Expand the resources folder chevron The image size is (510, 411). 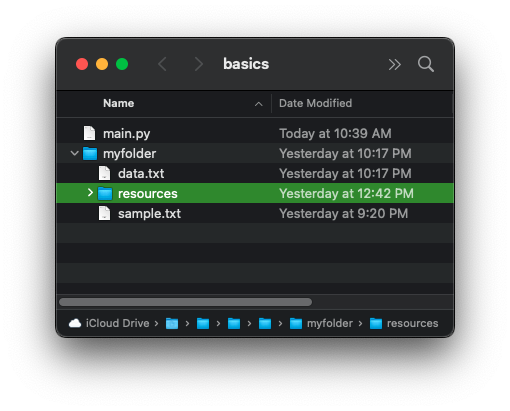pyautogui.click(x=90, y=193)
